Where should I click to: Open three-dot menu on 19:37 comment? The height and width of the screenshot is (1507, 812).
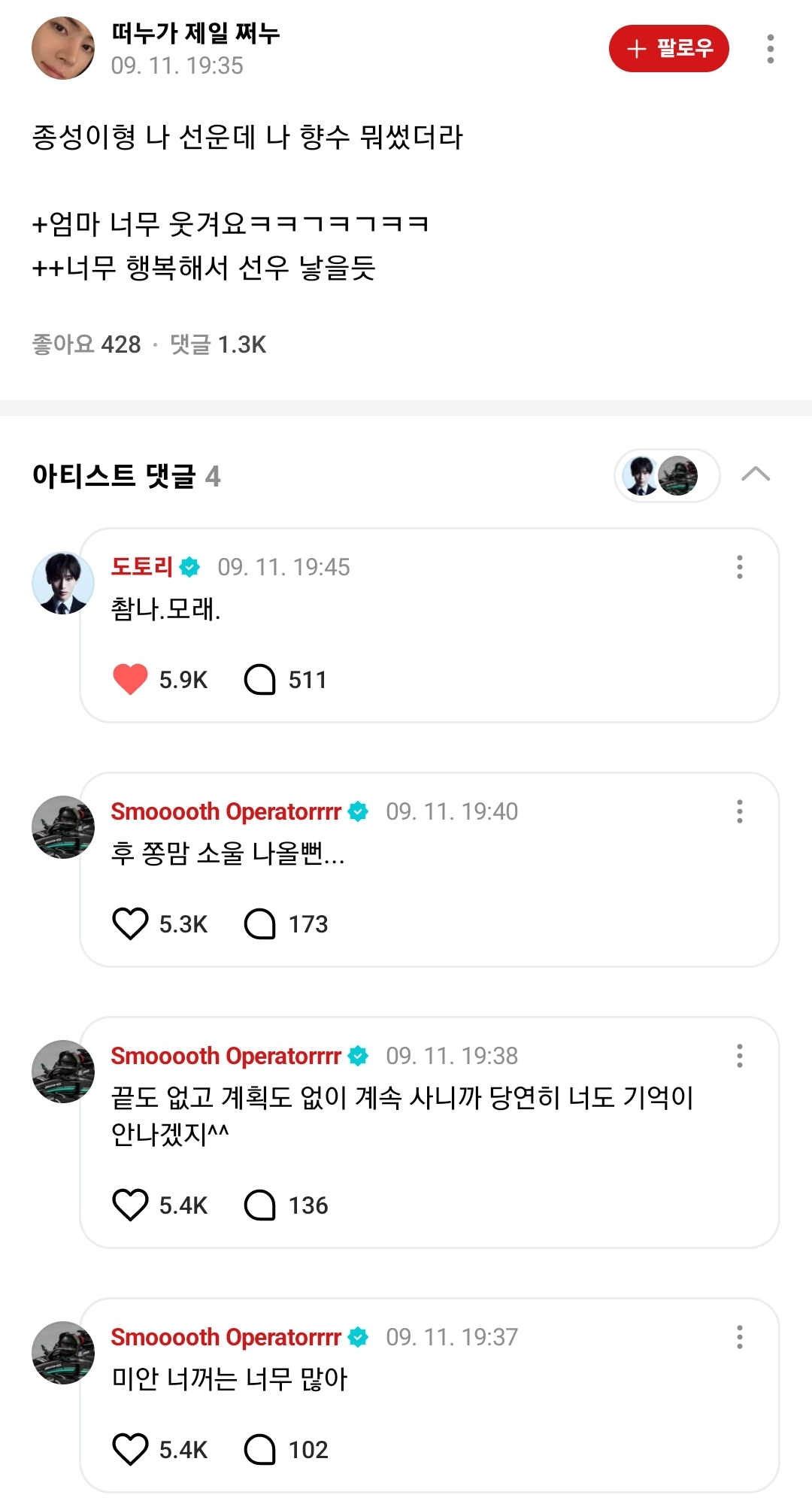pyautogui.click(x=740, y=1337)
